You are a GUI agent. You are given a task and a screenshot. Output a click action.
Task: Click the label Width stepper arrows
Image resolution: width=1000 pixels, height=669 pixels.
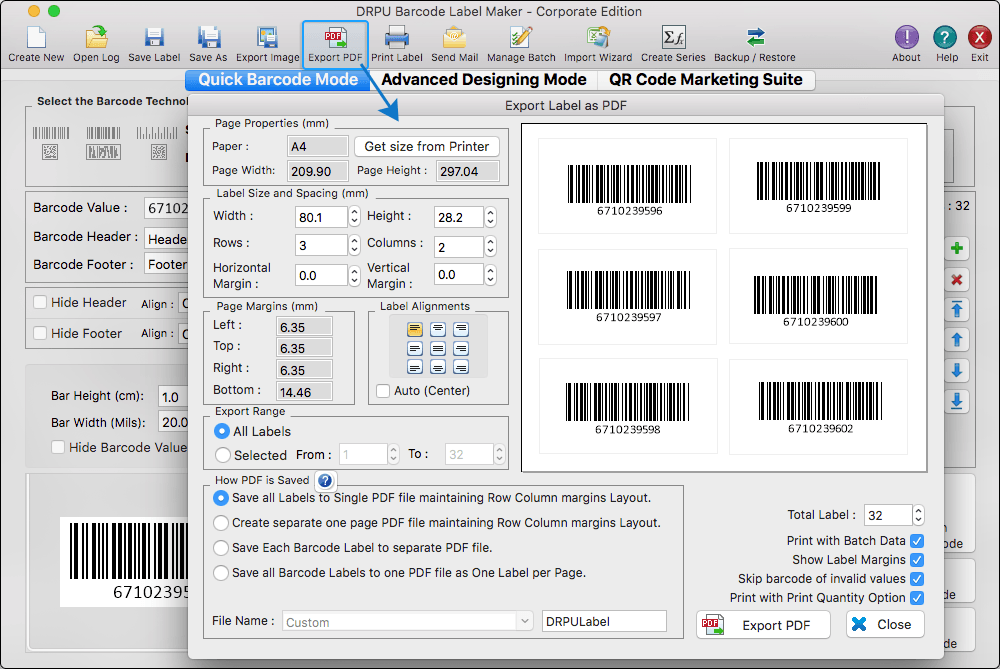coord(355,217)
